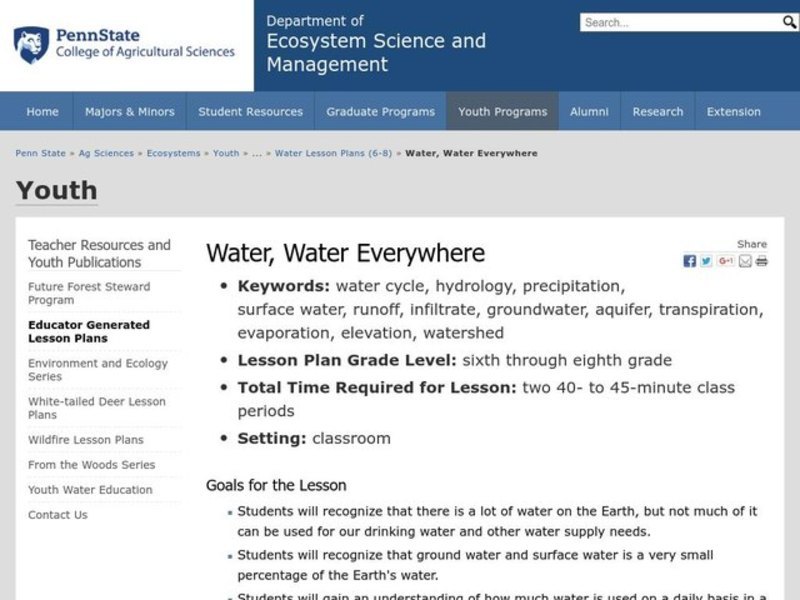800x600 pixels.
Task: Share the page on Facebook
Action: [x=690, y=261]
